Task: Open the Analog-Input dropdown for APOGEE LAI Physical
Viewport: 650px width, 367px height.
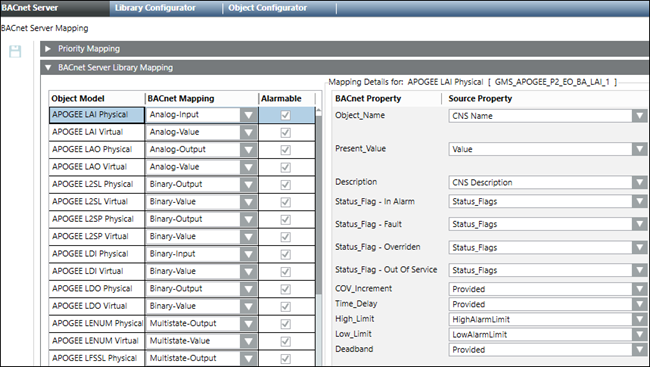Action: click(x=248, y=115)
